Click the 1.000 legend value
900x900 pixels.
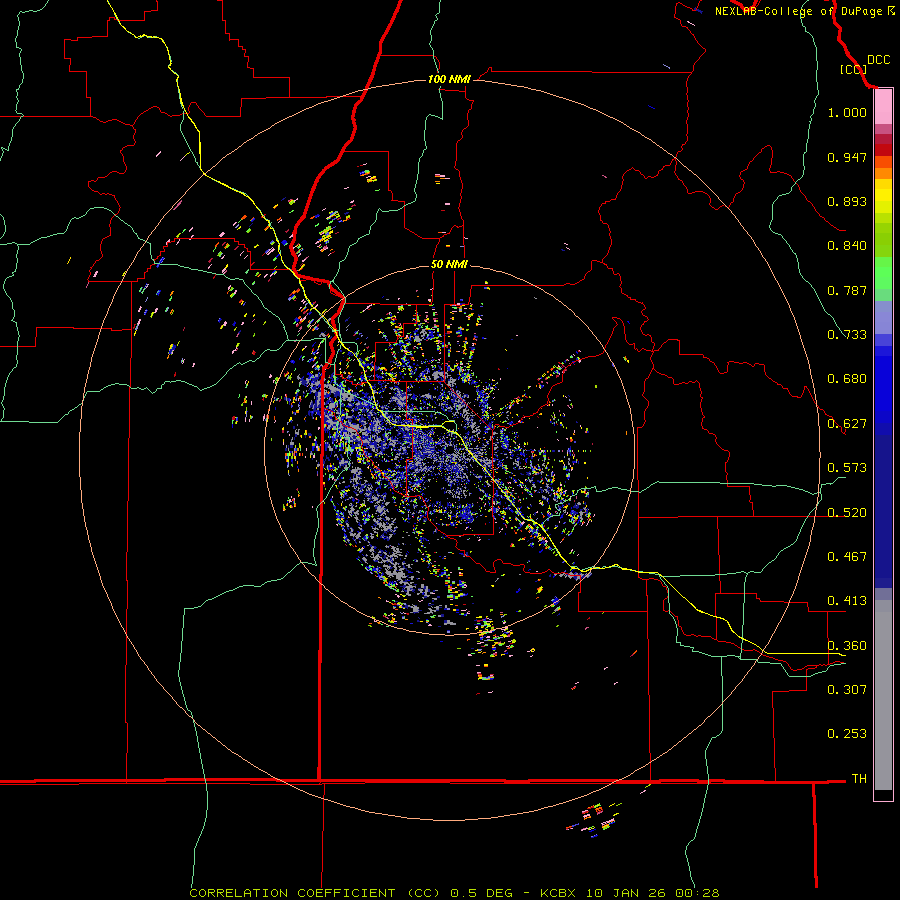847,112
